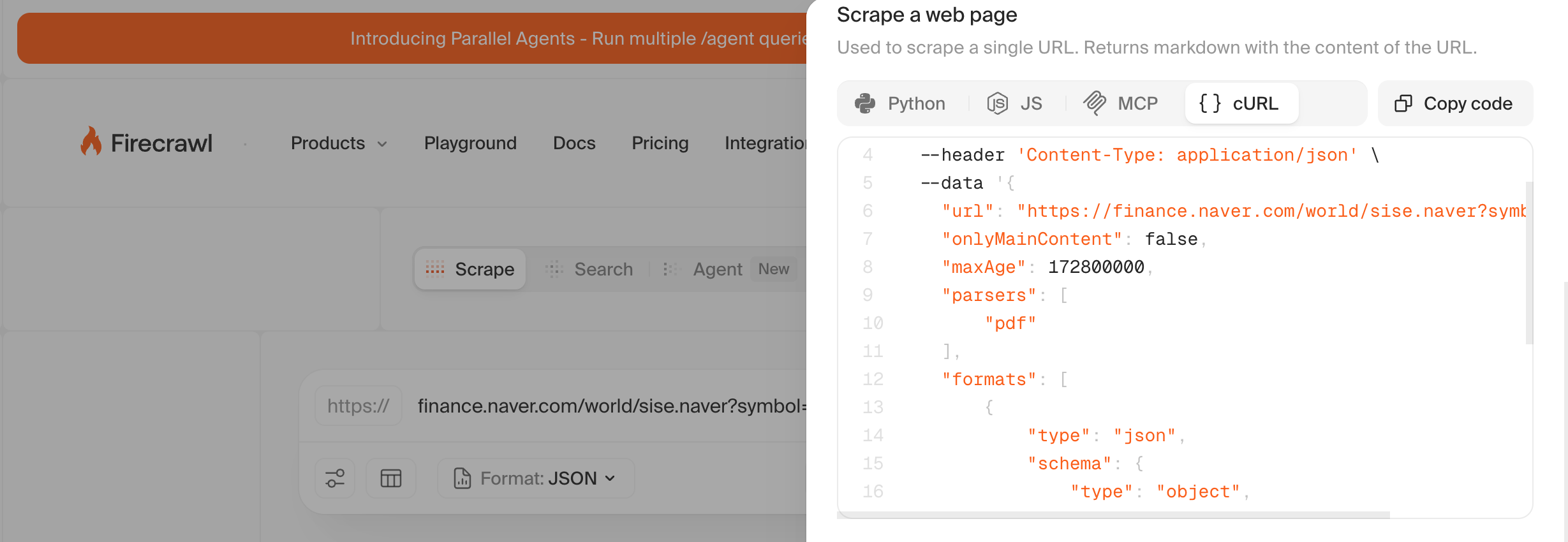Click the Agent dotted icon
The image size is (1568, 542).
click(672, 269)
